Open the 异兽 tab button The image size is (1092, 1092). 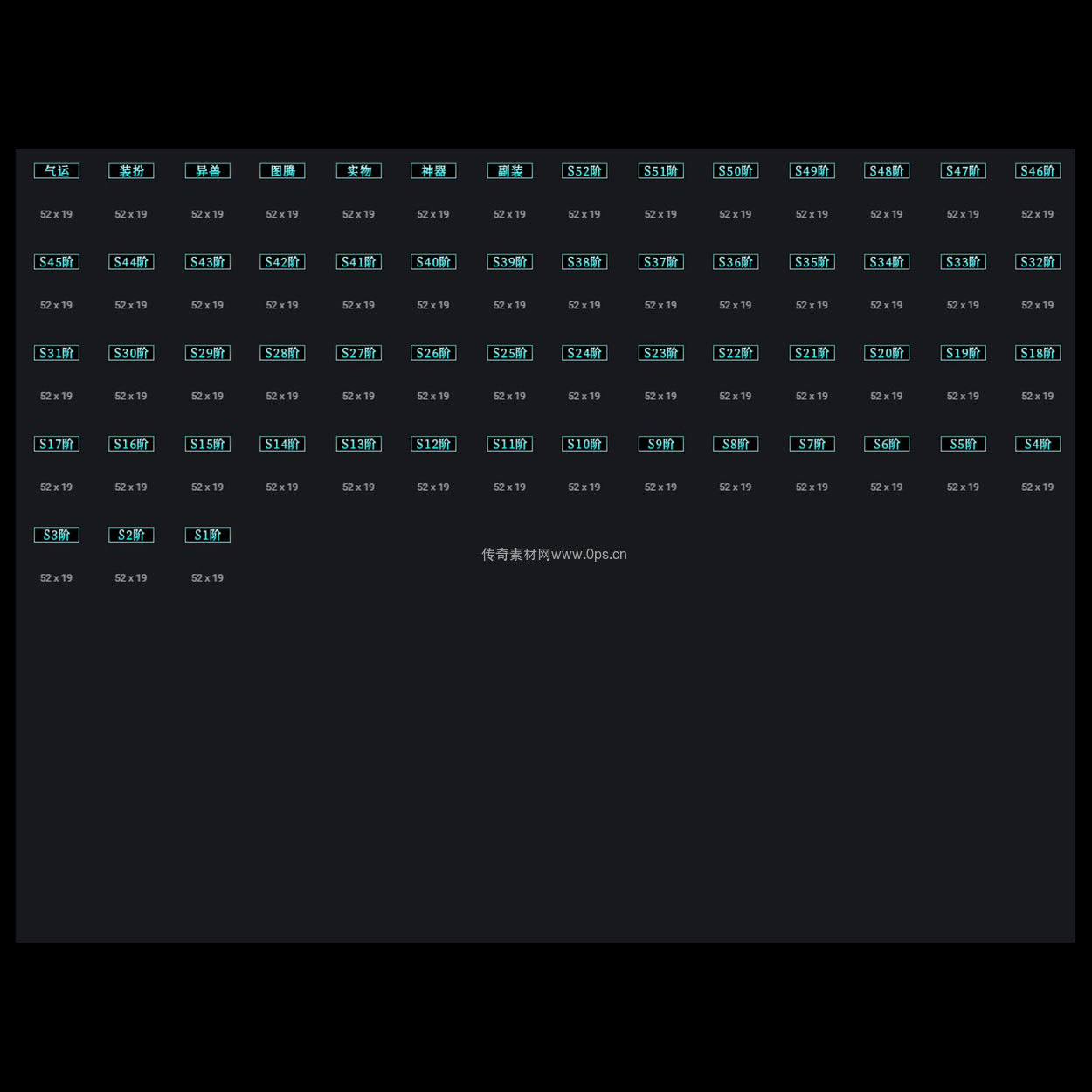point(208,171)
